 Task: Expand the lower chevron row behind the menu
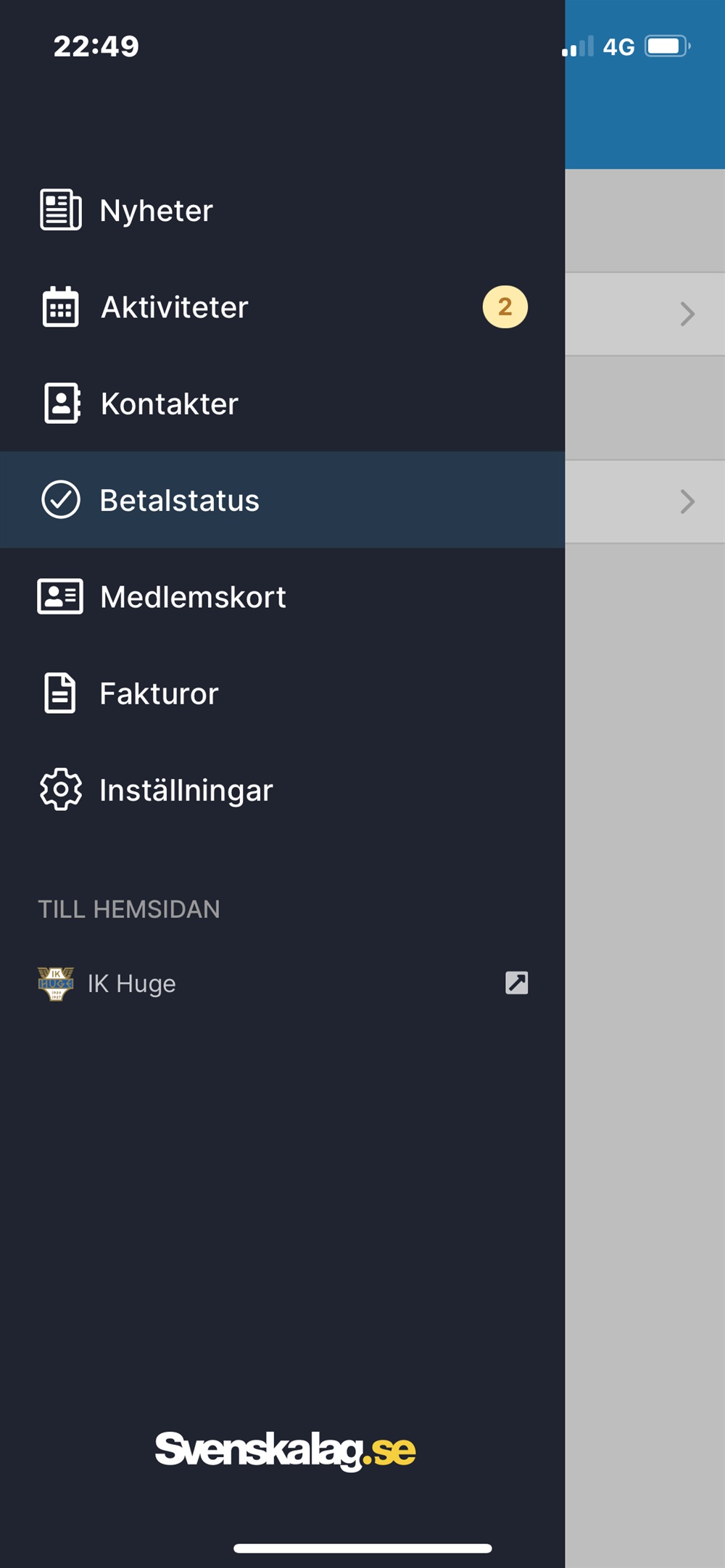645,501
